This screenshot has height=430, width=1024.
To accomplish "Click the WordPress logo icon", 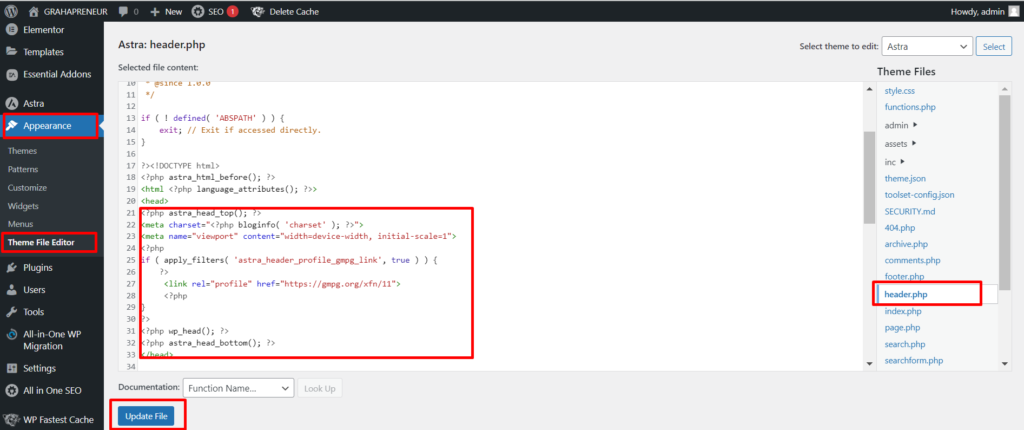I will [12, 11].
